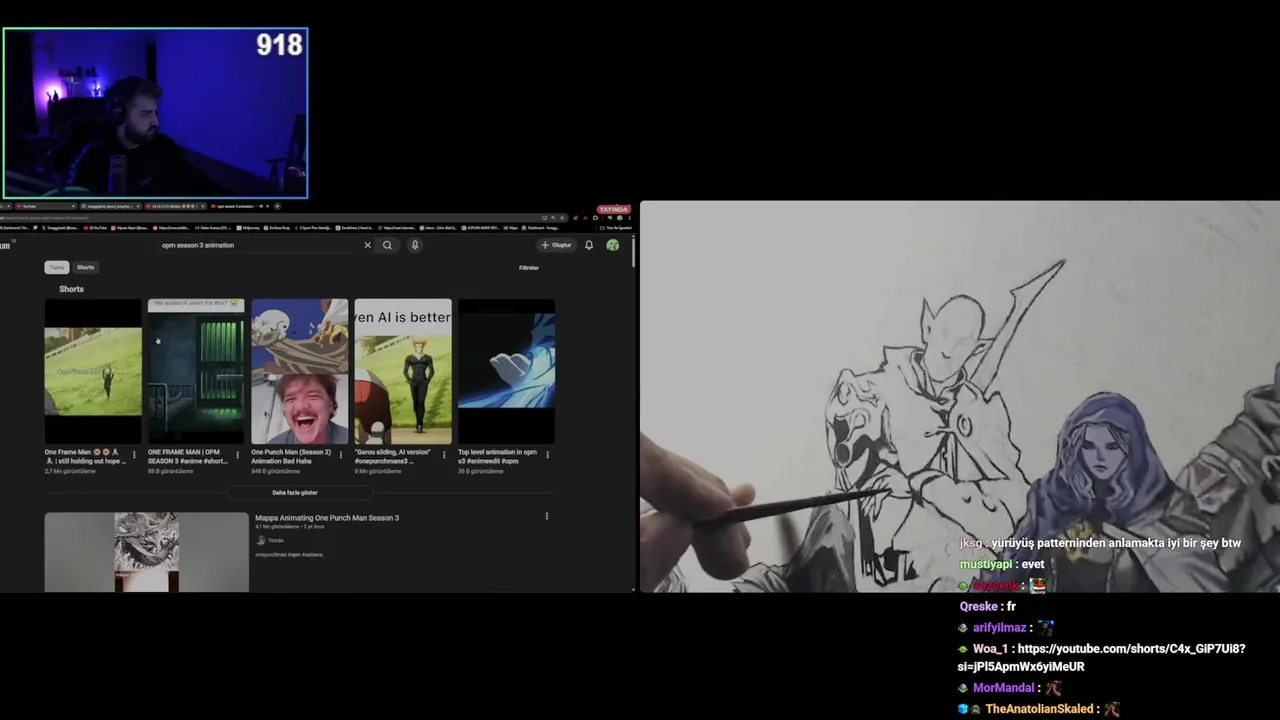The height and width of the screenshot is (720, 1280).
Task: Open the blue hand 'Top level animation' short
Action: tap(506, 371)
